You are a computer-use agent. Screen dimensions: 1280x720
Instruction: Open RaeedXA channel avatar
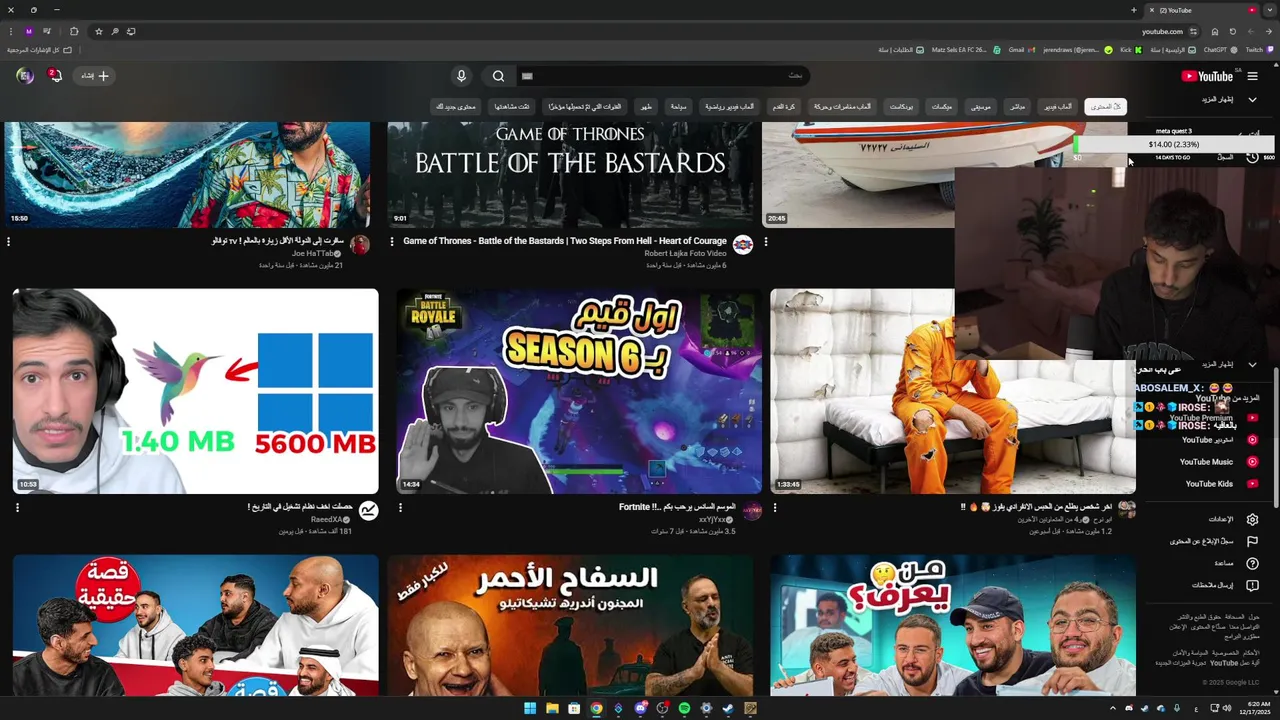(x=368, y=511)
